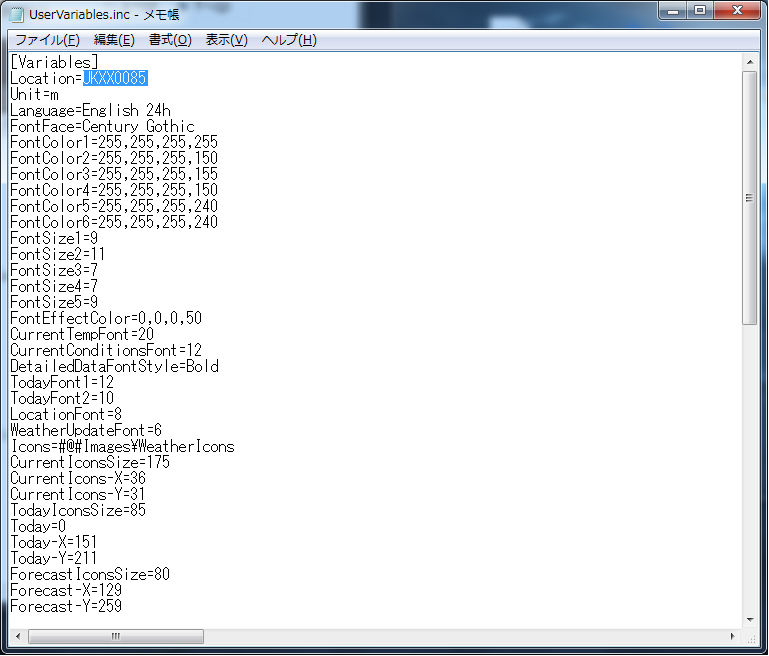Click the horizontal scrollbar right arrow
Viewport: 769px width, 656px height.
click(x=733, y=636)
